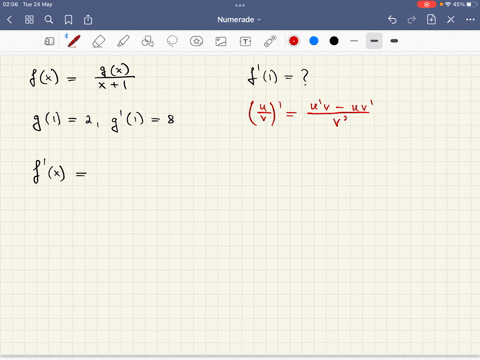Open the Shapes tool
This screenshot has height=360, width=480.
click(x=147, y=41)
